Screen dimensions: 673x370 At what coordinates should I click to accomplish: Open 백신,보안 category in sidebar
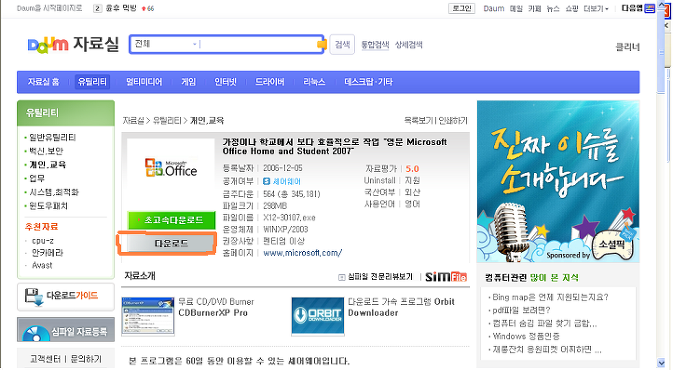pos(46,151)
